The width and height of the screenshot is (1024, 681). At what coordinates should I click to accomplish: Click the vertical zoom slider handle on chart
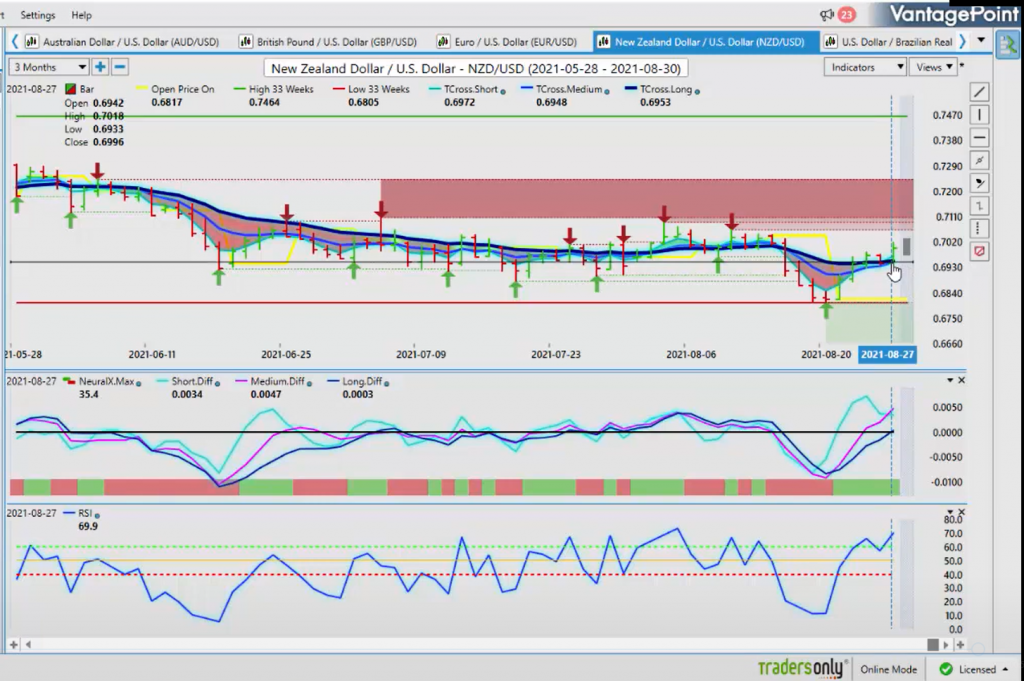[x=907, y=246]
